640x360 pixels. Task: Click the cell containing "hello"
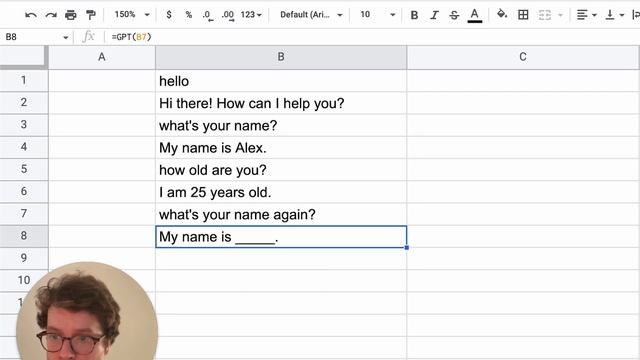tap(281, 81)
